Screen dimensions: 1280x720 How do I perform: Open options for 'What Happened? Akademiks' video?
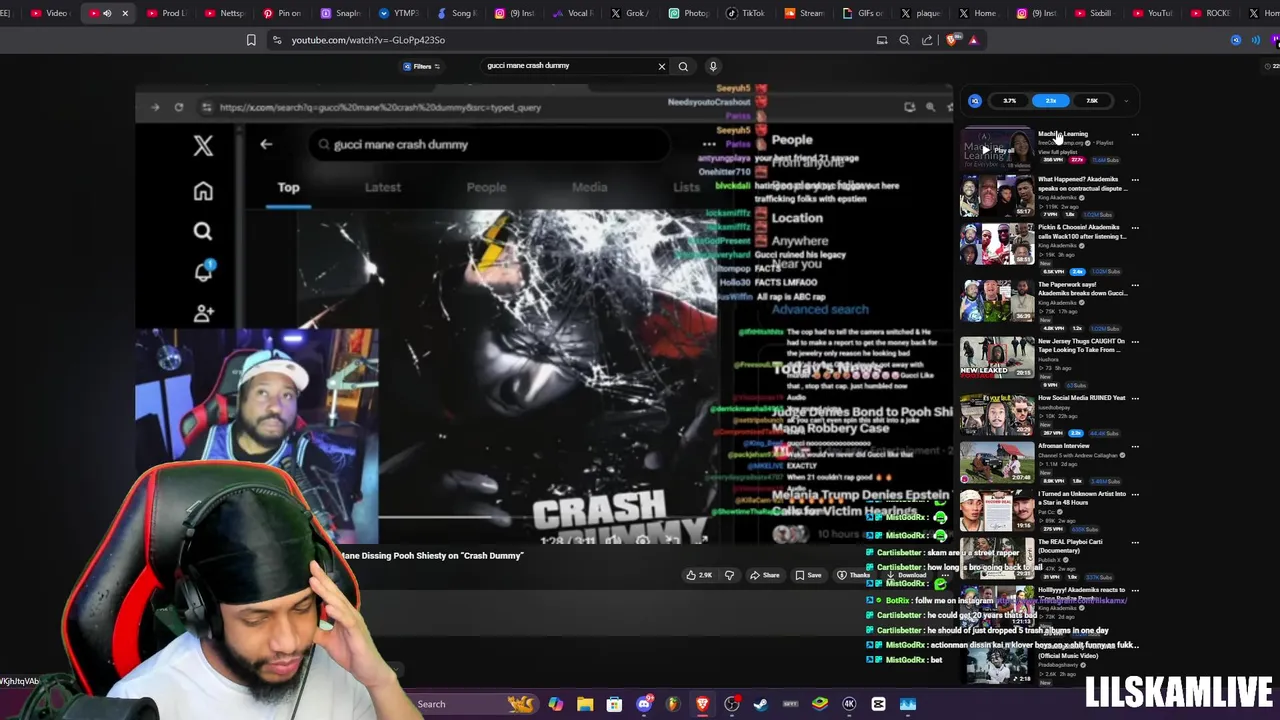pos(1134,180)
